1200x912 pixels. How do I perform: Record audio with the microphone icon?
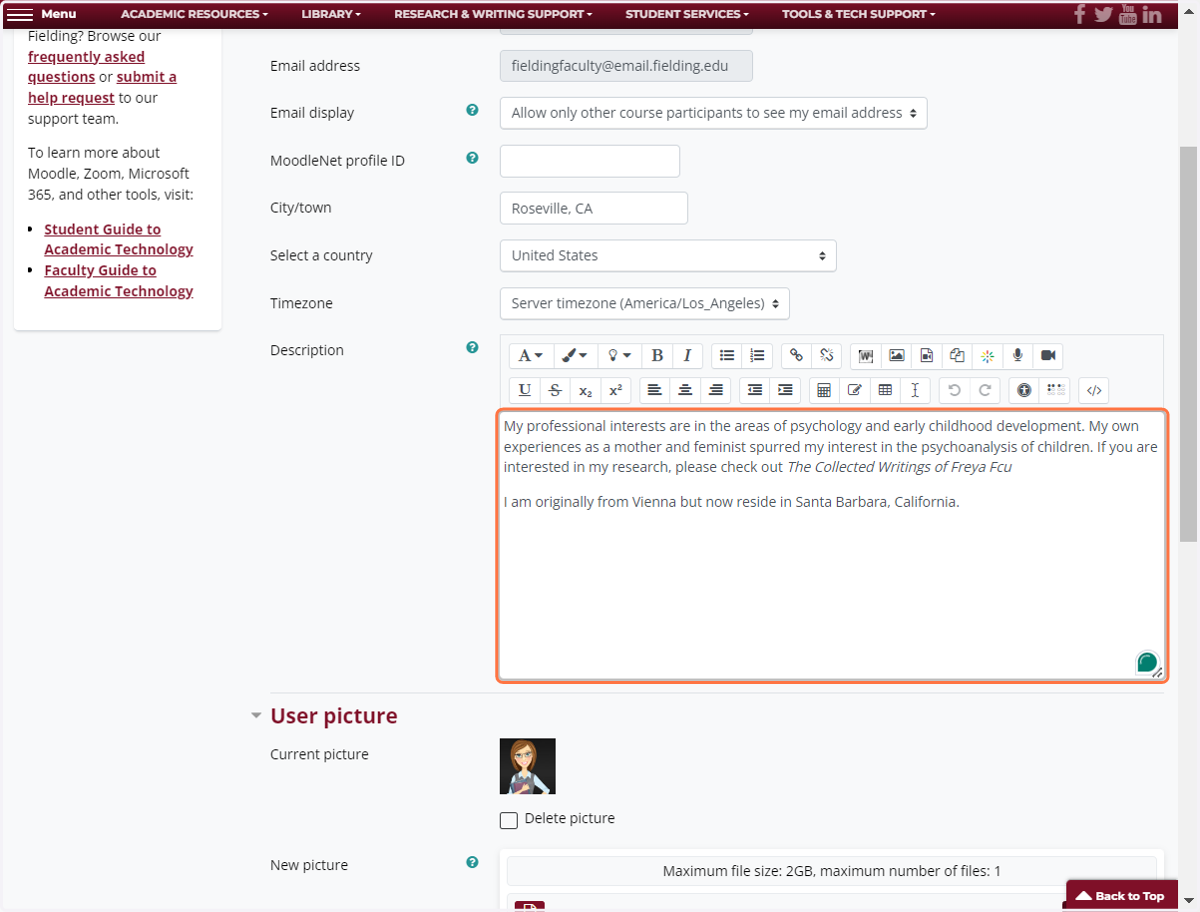pyautogui.click(x=1018, y=356)
